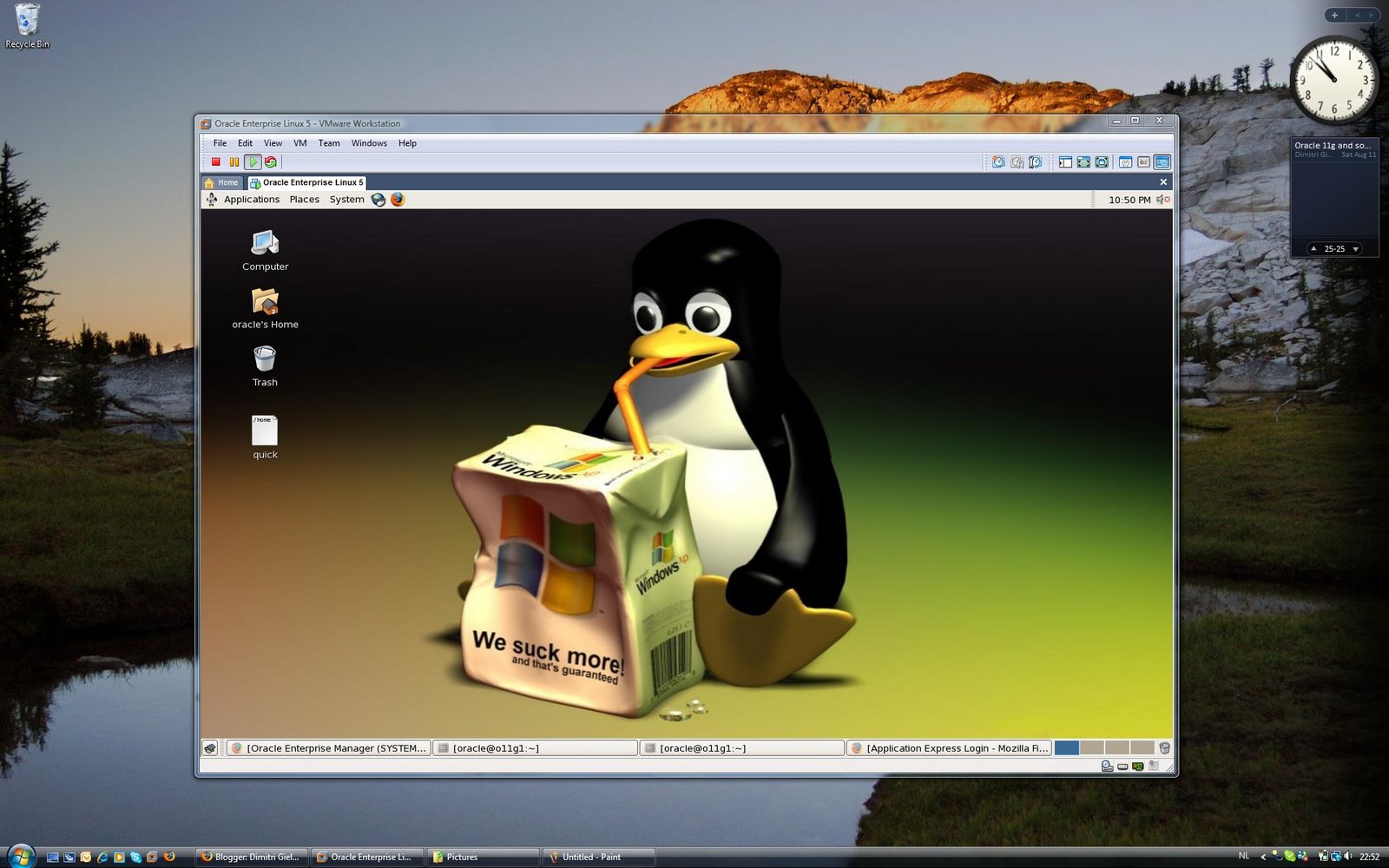The height and width of the screenshot is (868, 1389).
Task: Open the Windows menu in VMware
Action: pyautogui.click(x=369, y=143)
